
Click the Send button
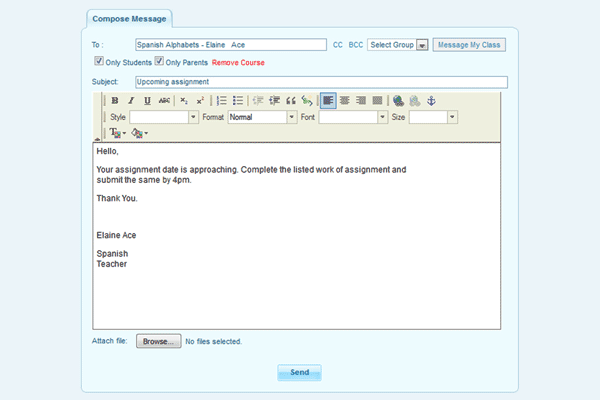(299, 372)
